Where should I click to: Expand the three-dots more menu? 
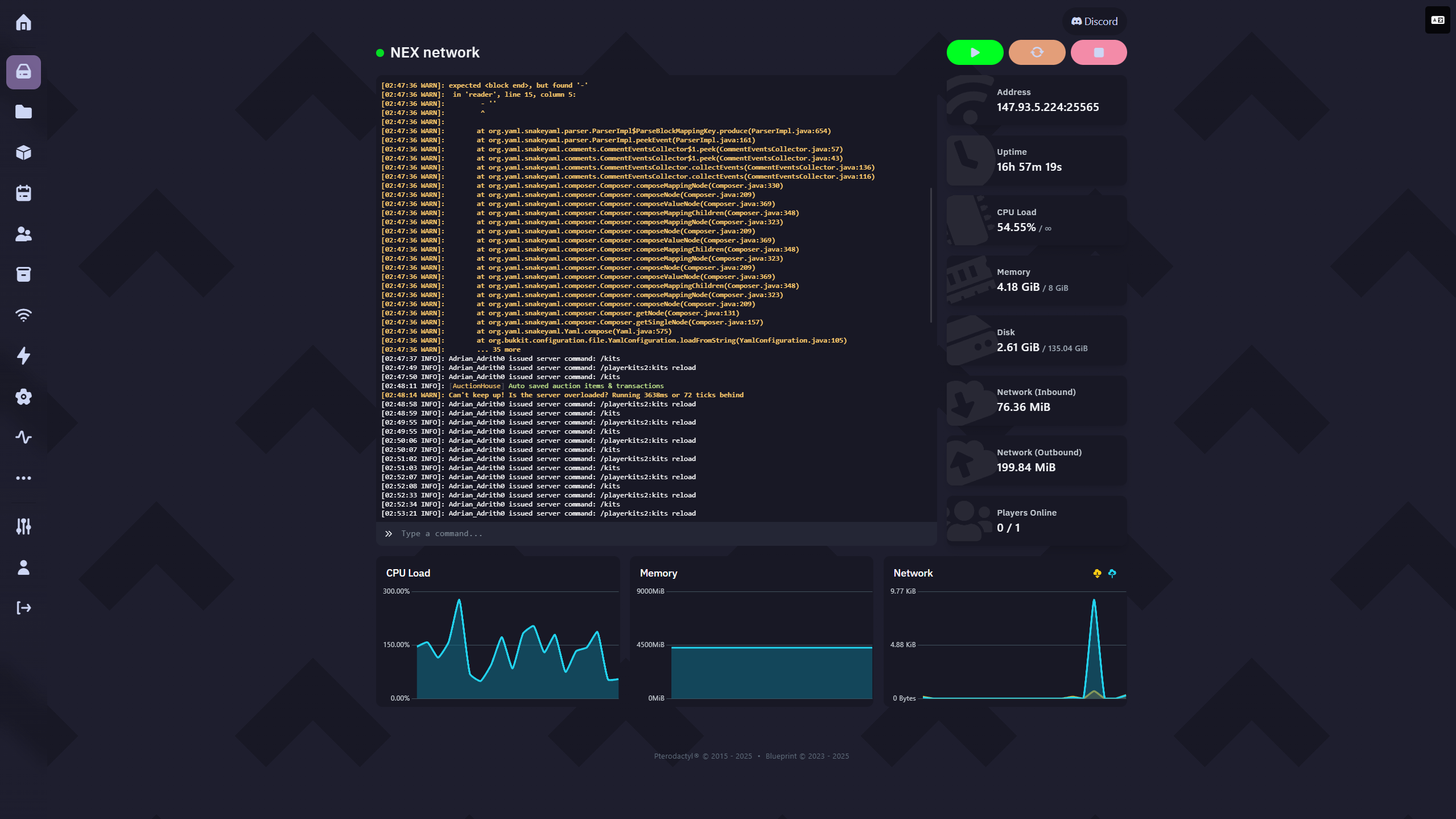coord(23,478)
